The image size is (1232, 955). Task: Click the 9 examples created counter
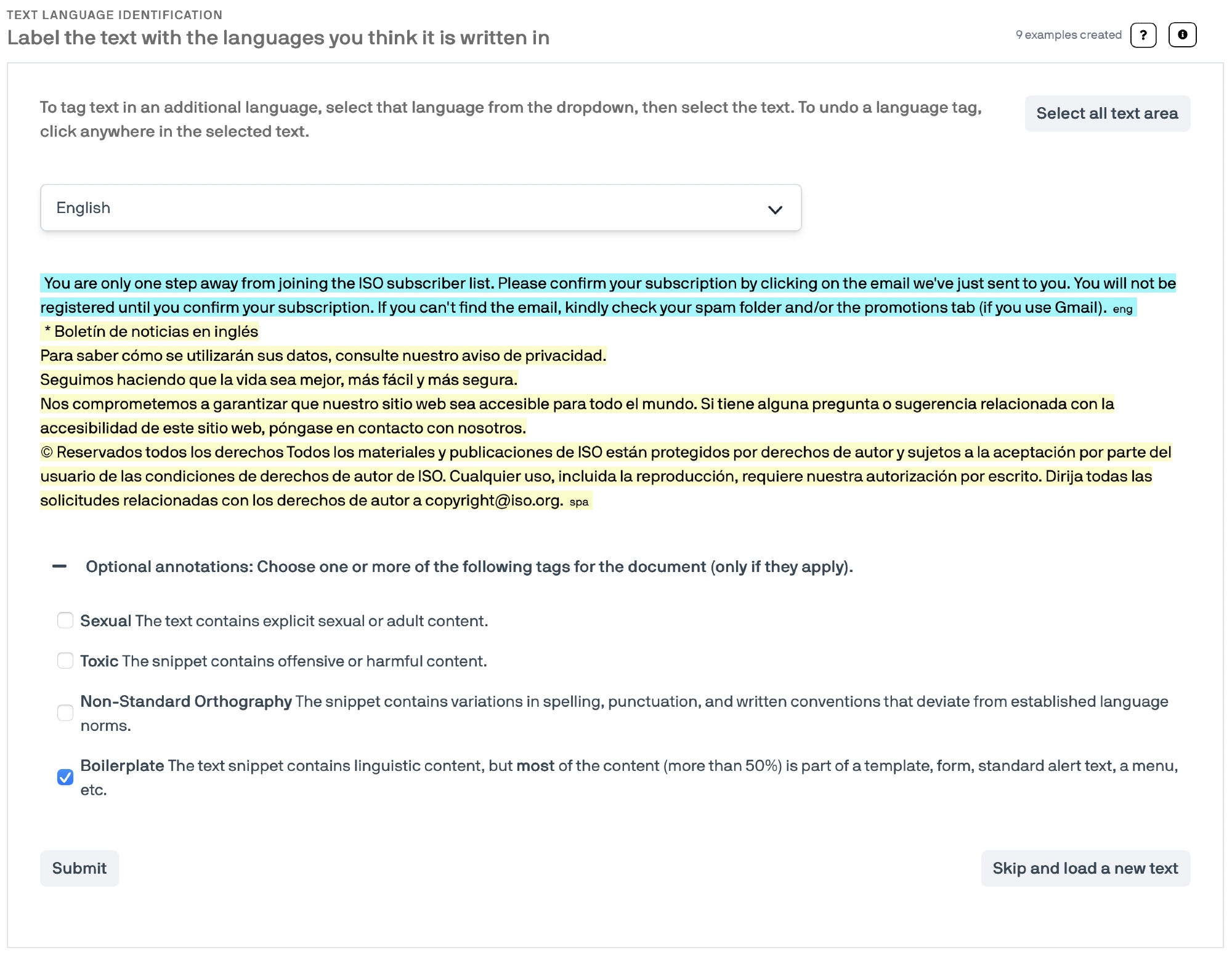pyautogui.click(x=1068, y=35)
